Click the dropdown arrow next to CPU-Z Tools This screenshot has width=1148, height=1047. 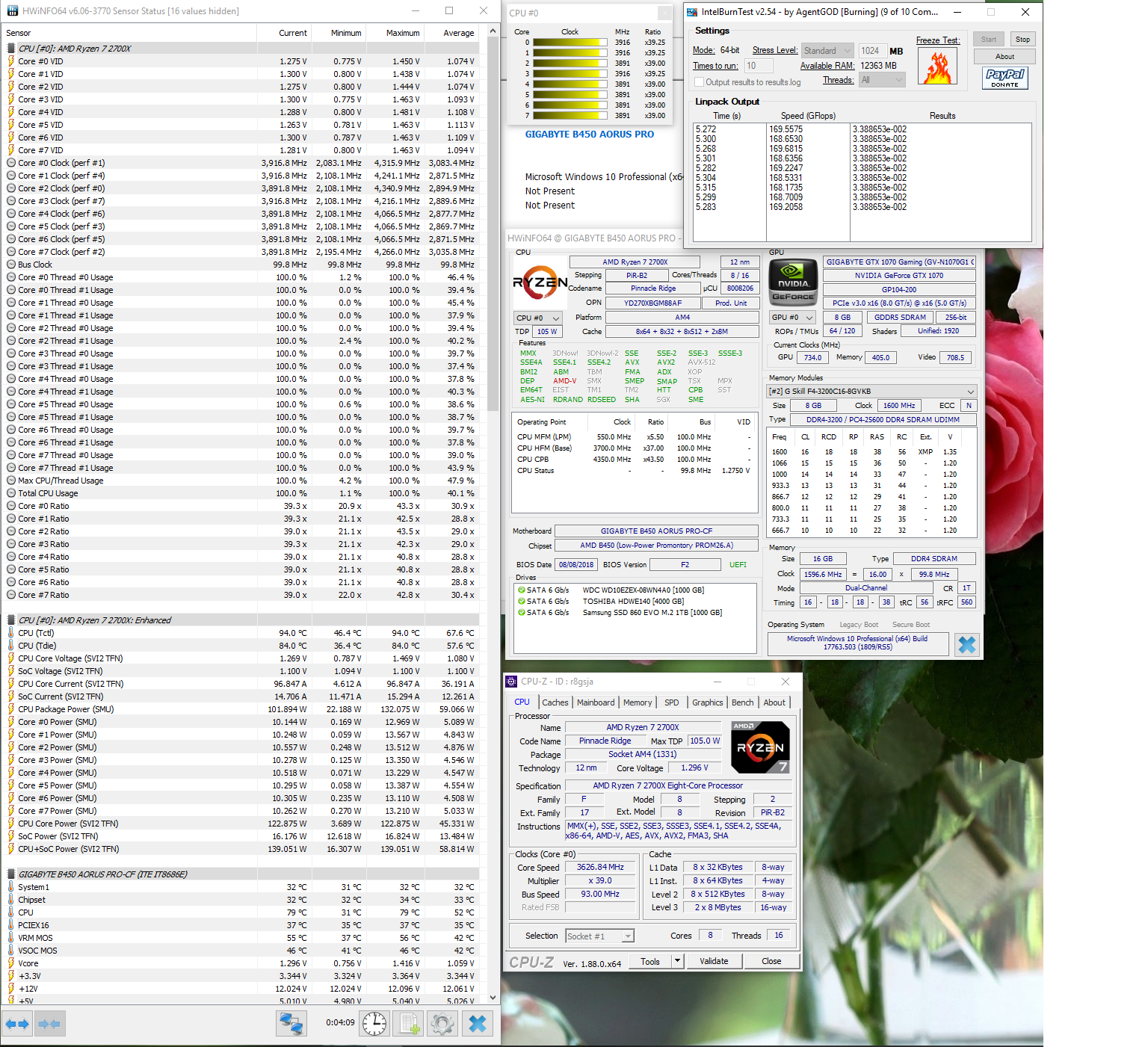pos(677,961)
